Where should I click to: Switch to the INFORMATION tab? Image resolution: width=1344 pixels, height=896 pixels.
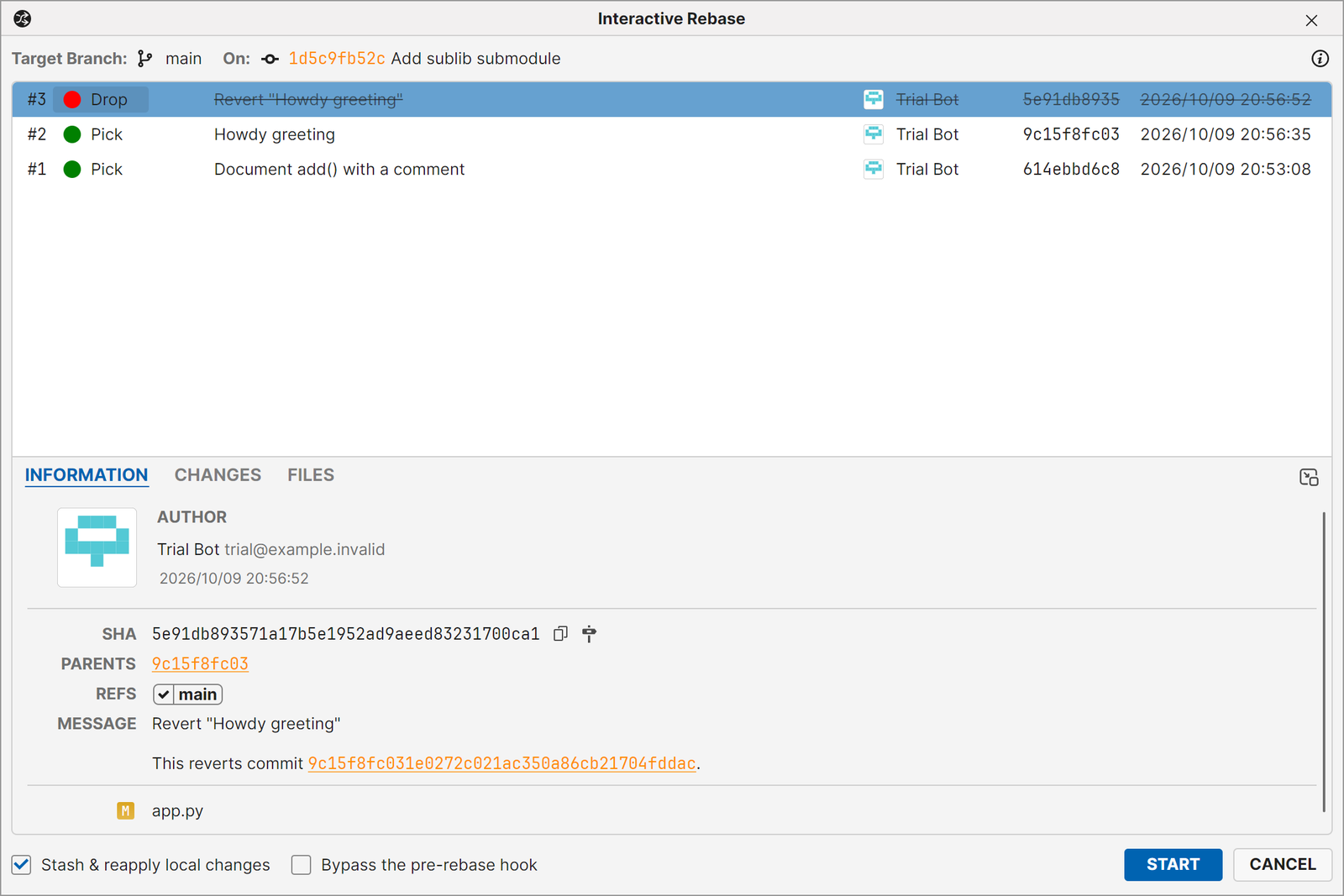pos(87,475)
